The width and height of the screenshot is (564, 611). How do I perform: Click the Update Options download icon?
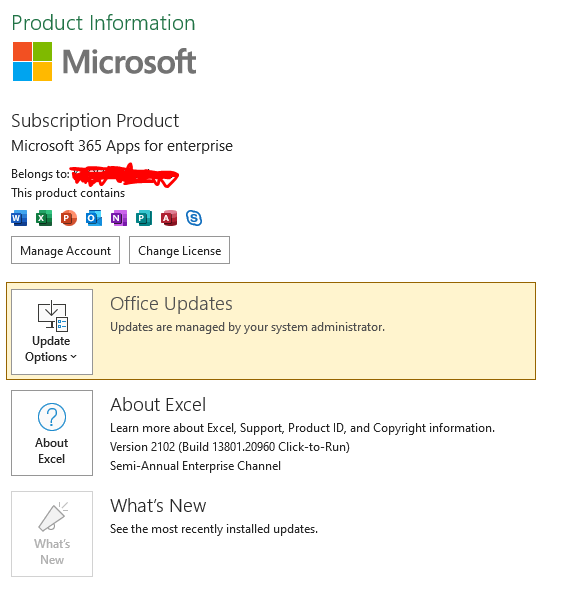(x=53, y=316)
